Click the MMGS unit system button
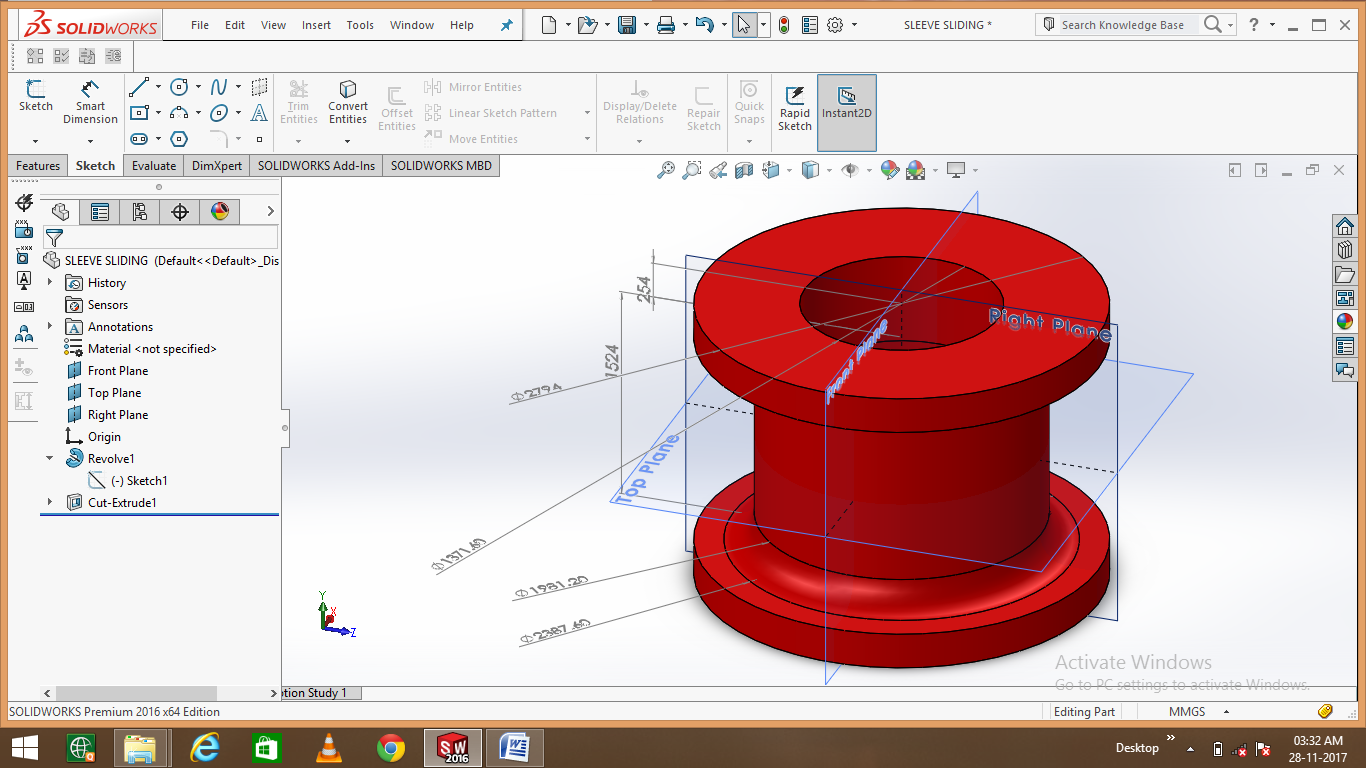The height and width of the screenshot is (768, 1366). [1187, 712]
